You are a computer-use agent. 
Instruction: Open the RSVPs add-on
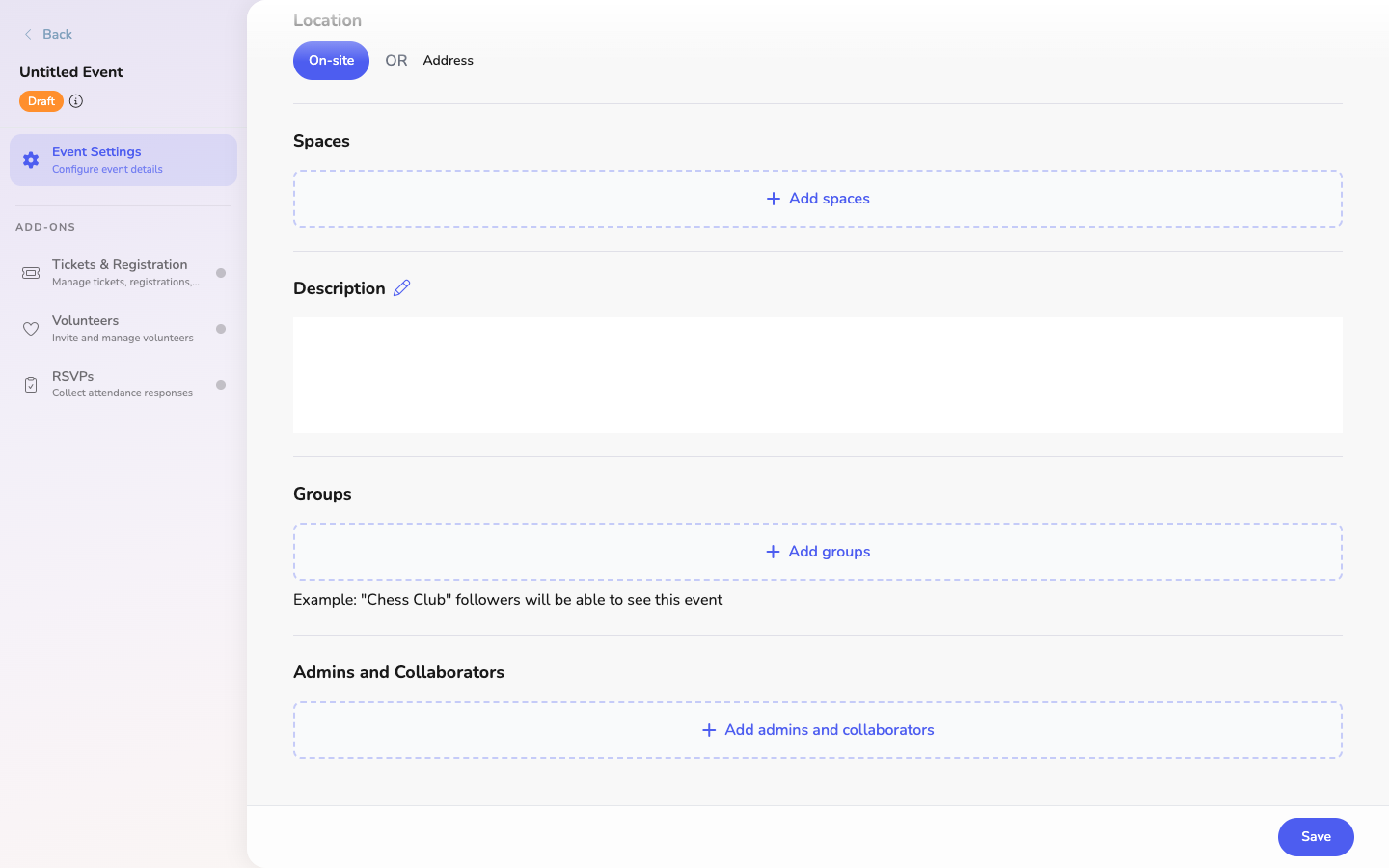pyautogui.click(x=123, y=385)
